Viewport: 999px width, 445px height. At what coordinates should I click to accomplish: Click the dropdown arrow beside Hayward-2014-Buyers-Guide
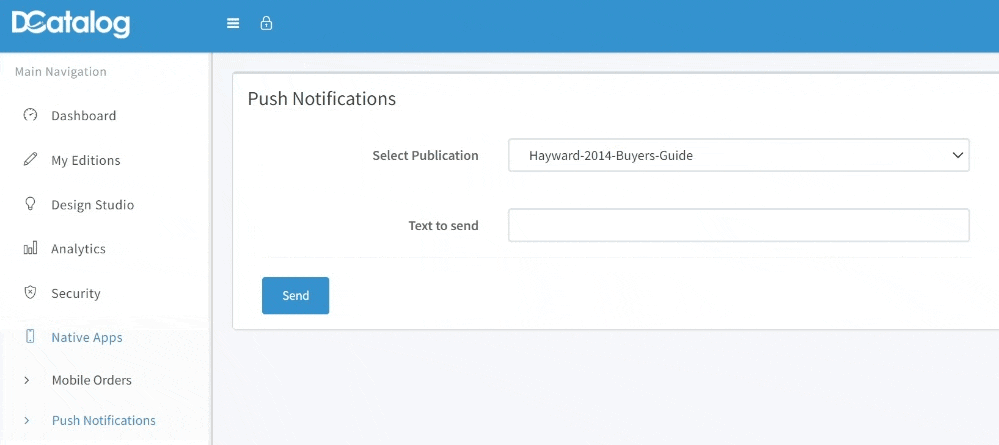click(x=957, y=155)
